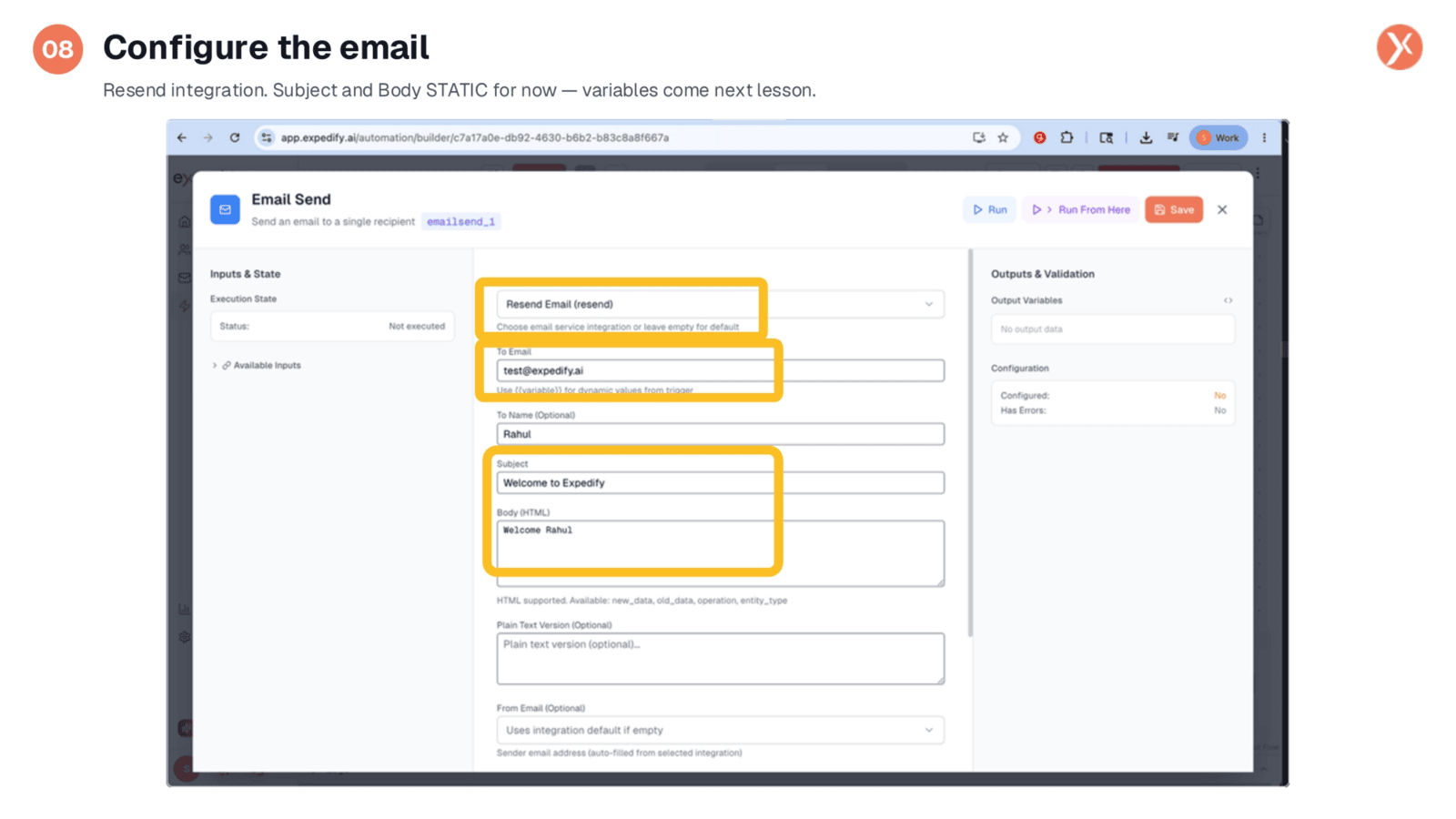This screenshot has height=819, width=1456.
Task: Click the emailsend_1 identifier tag
Action: click(461, 221)
